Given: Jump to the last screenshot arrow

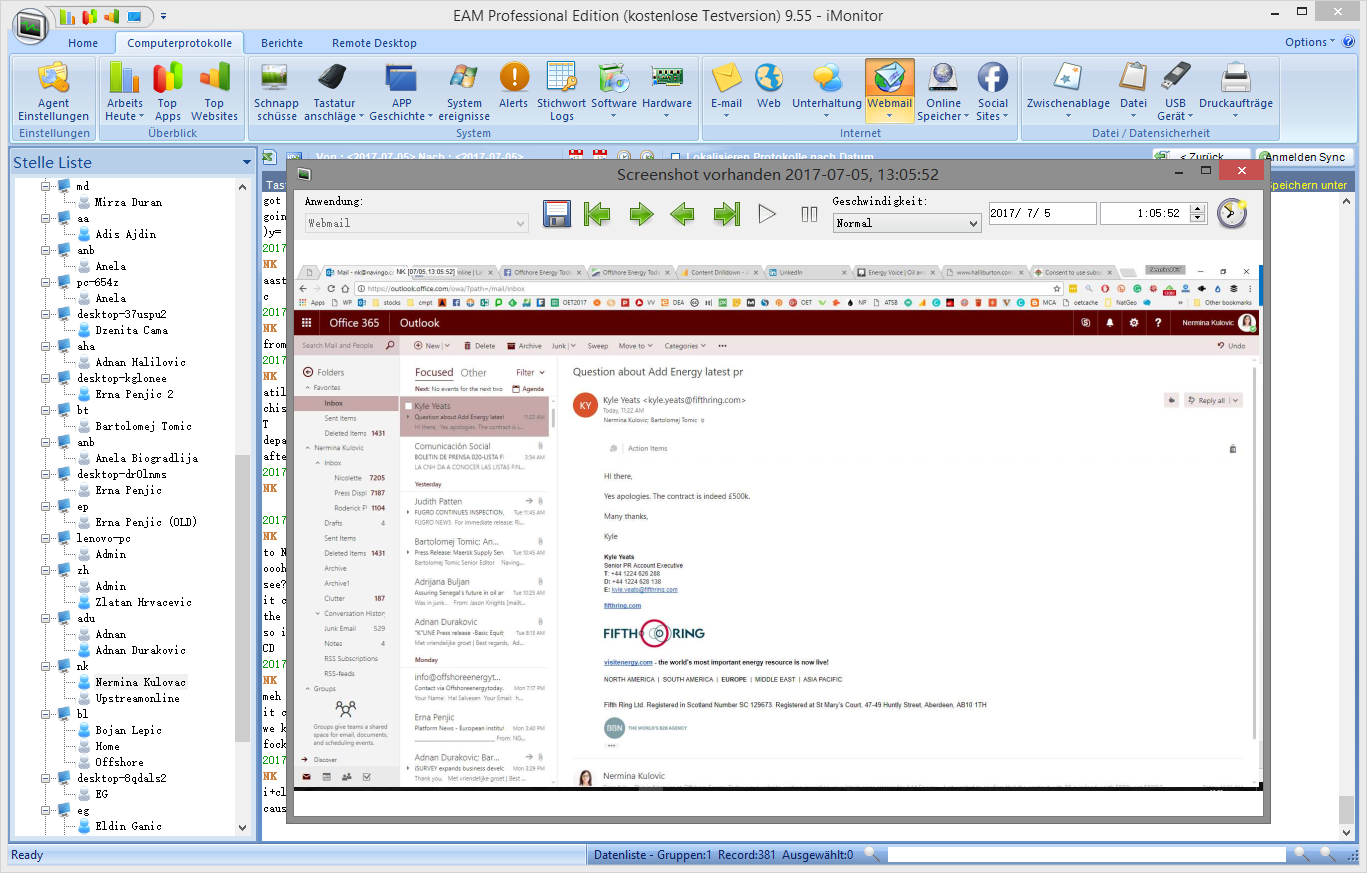Looking at the screenshot, I should pos(726,214).
